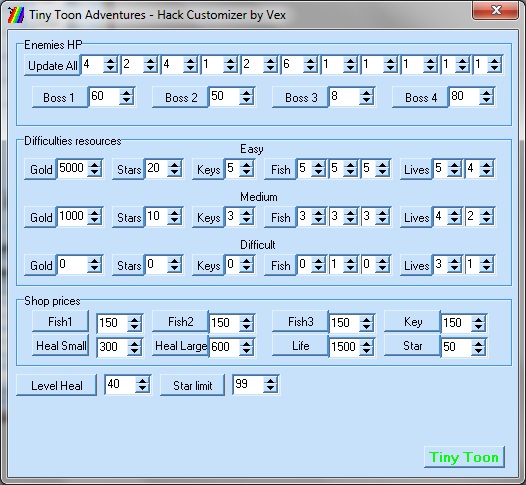Increase Easy Stars value of 20

[174, 164]
